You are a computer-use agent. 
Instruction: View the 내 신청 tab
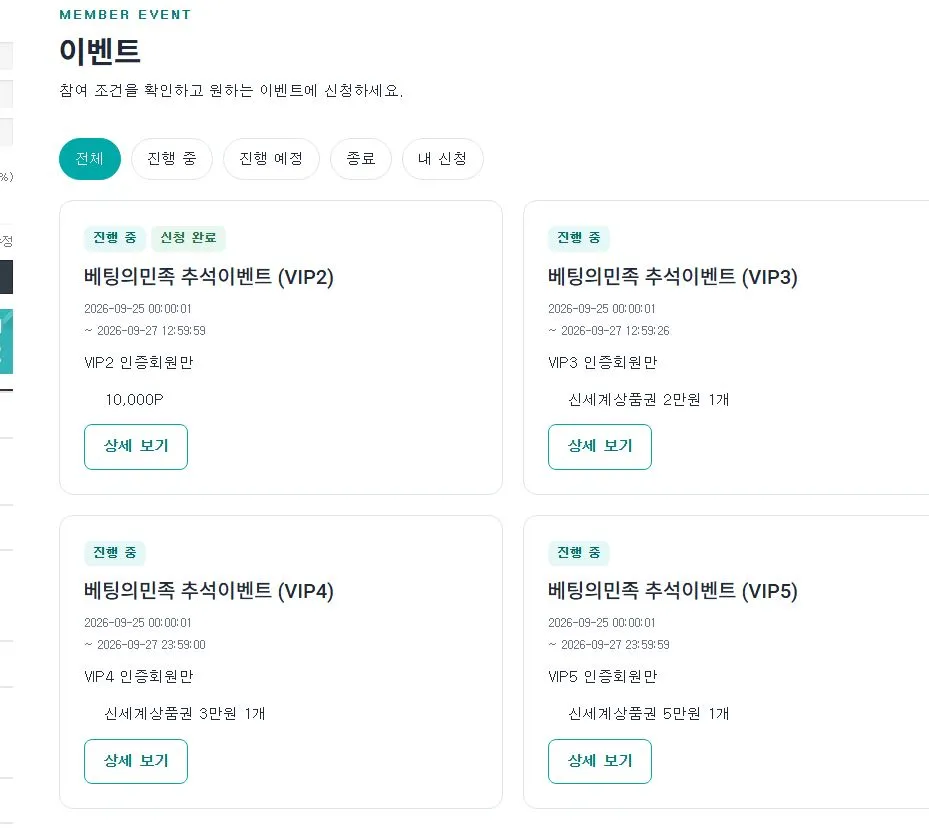point(443,159)
